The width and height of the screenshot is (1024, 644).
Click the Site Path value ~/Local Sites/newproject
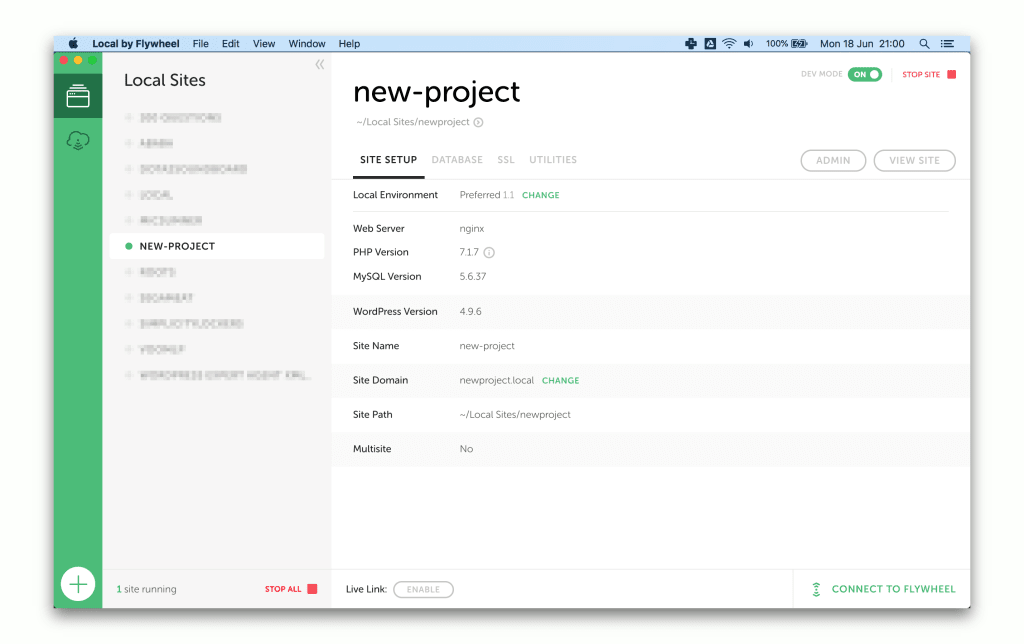pos(515,415)
